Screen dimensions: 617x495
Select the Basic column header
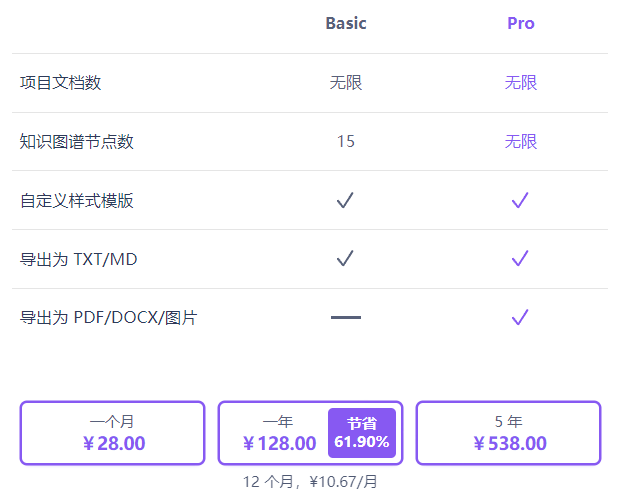[346, 23]
